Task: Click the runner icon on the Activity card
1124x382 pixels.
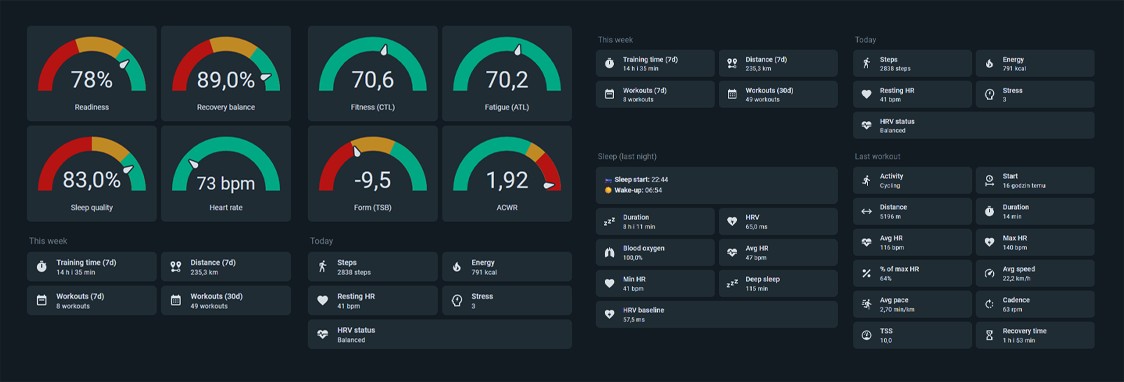Action: tap(867, 181)
